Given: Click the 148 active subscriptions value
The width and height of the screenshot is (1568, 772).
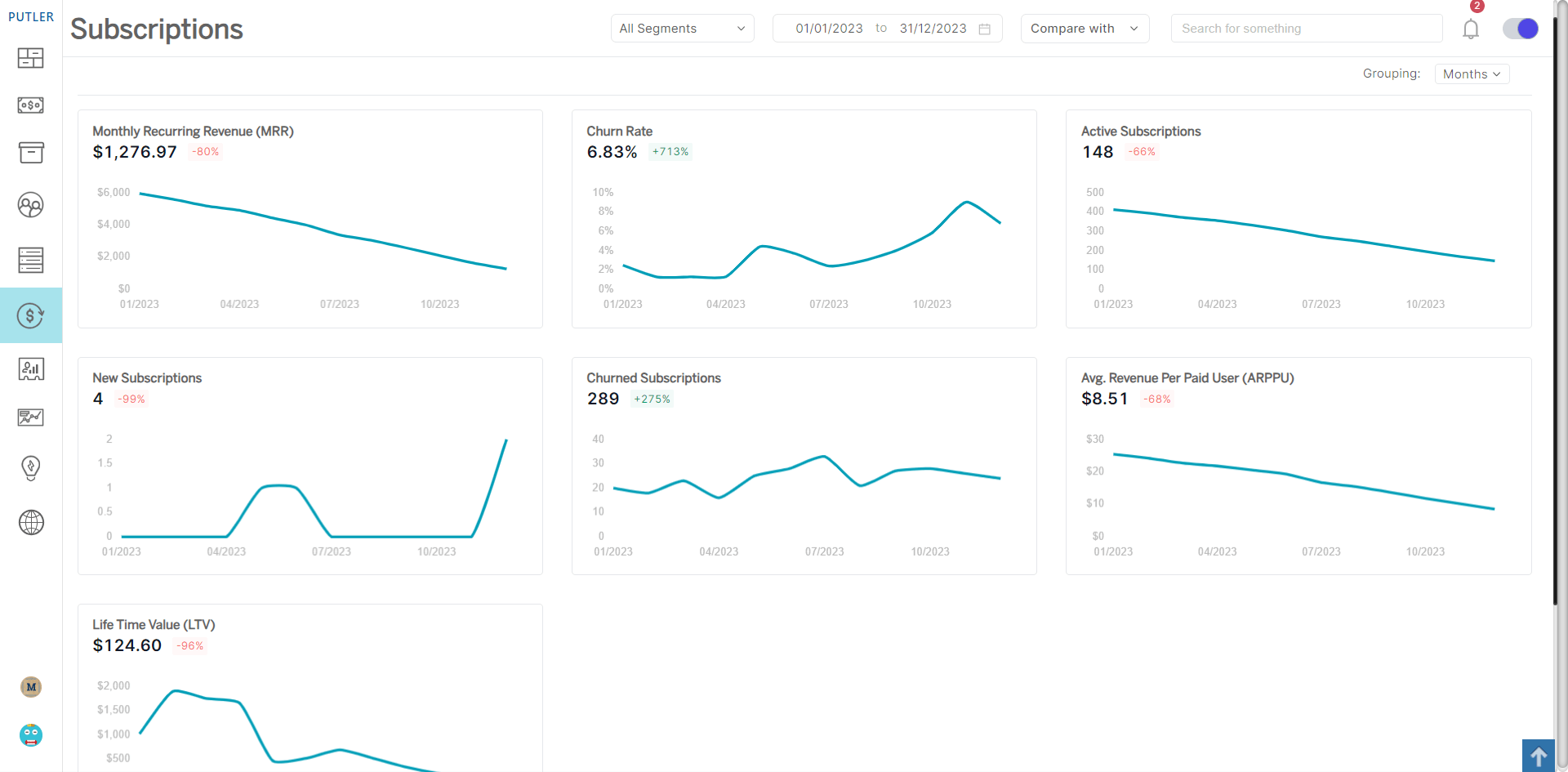Looking at the screenshot, I should (1098, 152).
